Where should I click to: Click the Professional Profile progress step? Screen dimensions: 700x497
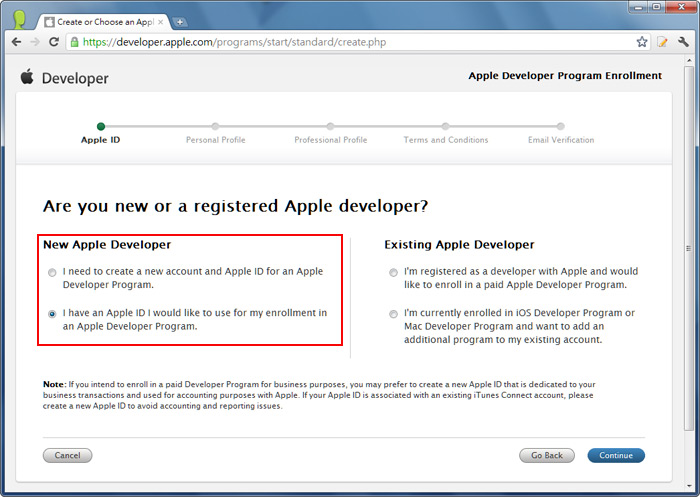click(x=330, y=134)
